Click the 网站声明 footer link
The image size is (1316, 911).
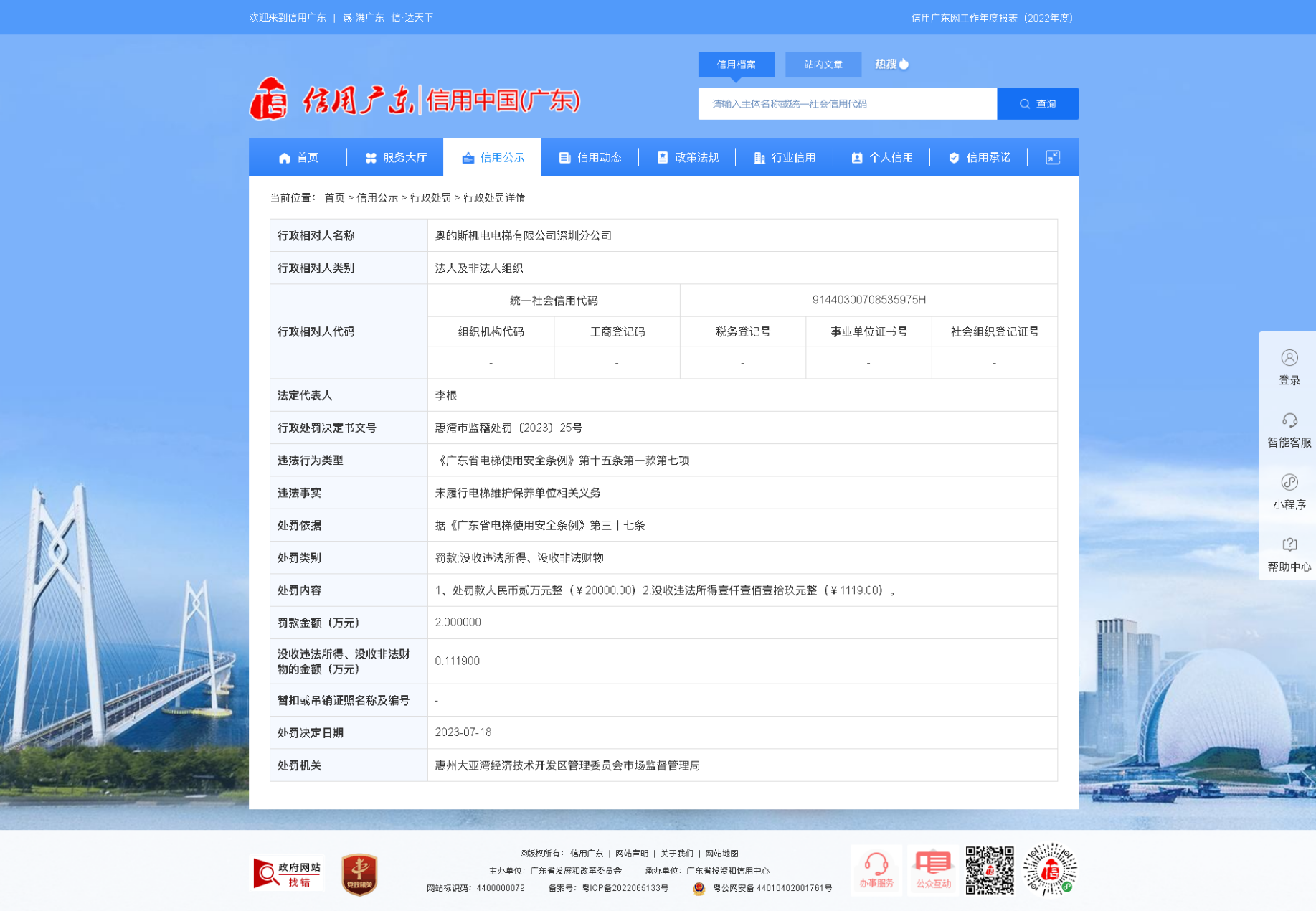tap(632, 854)
